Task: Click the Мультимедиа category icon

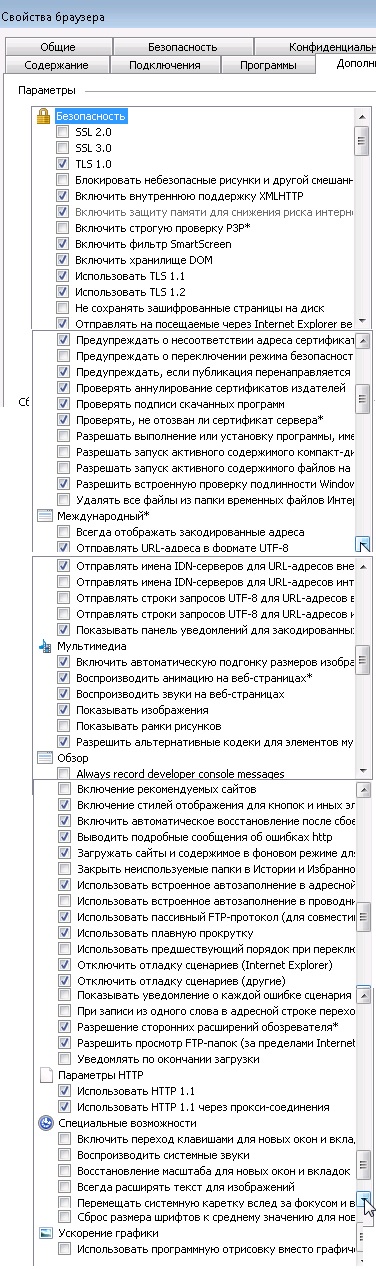Action: coord(44,646)
